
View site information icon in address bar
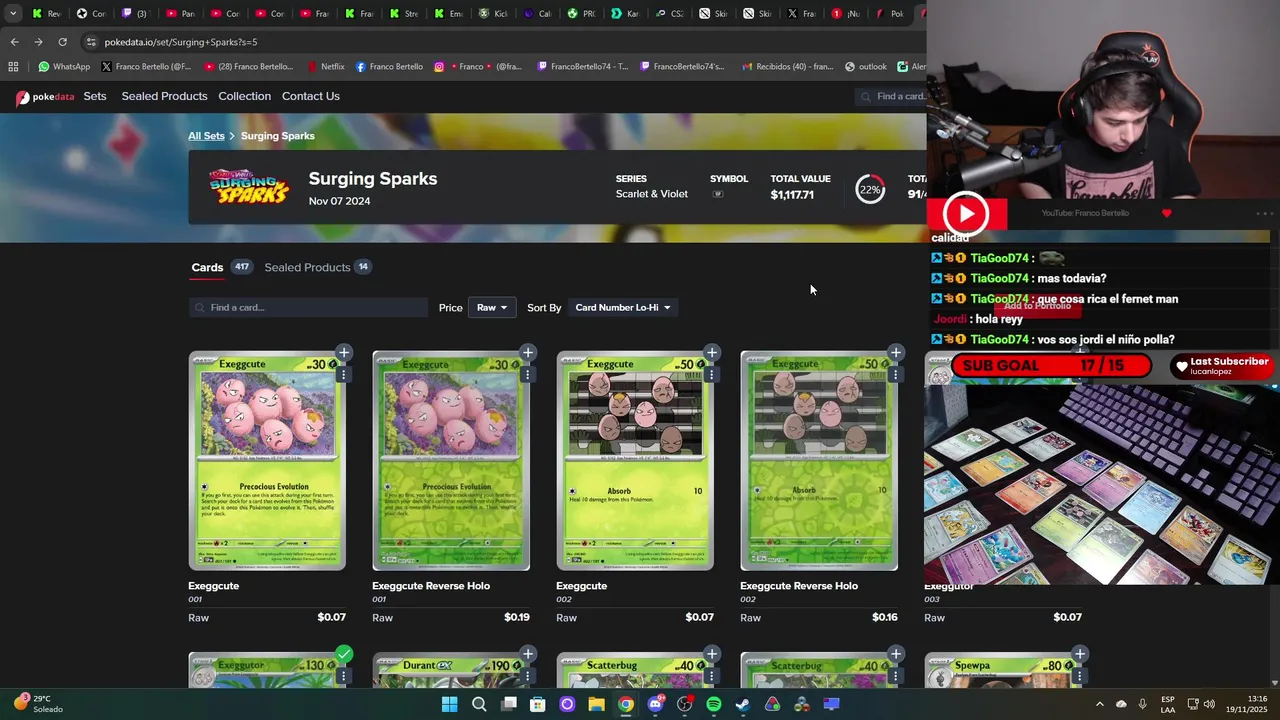coord(91,42)
